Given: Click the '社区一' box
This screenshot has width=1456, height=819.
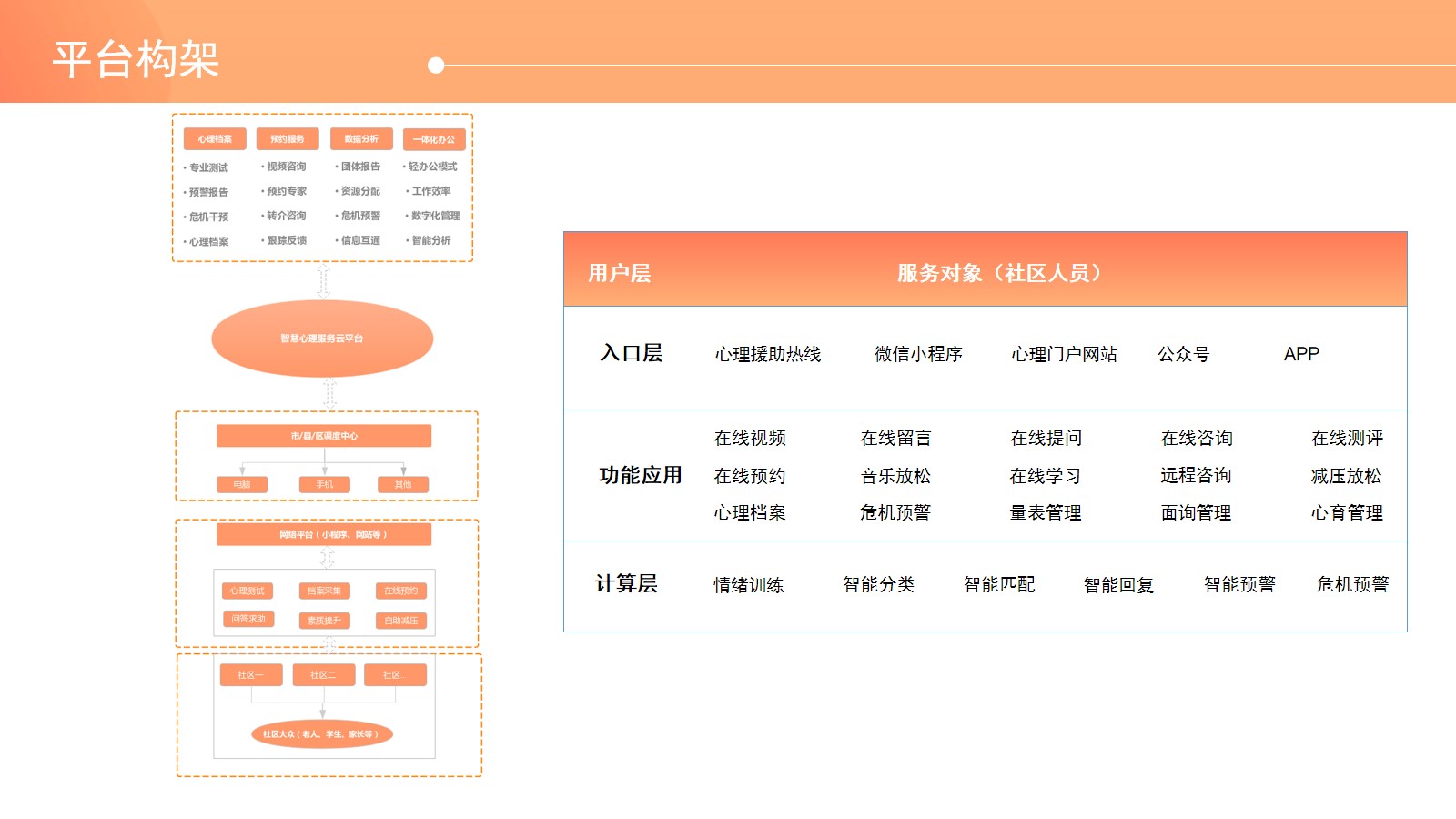Looking at the screenshot, I should coord(251,675).
